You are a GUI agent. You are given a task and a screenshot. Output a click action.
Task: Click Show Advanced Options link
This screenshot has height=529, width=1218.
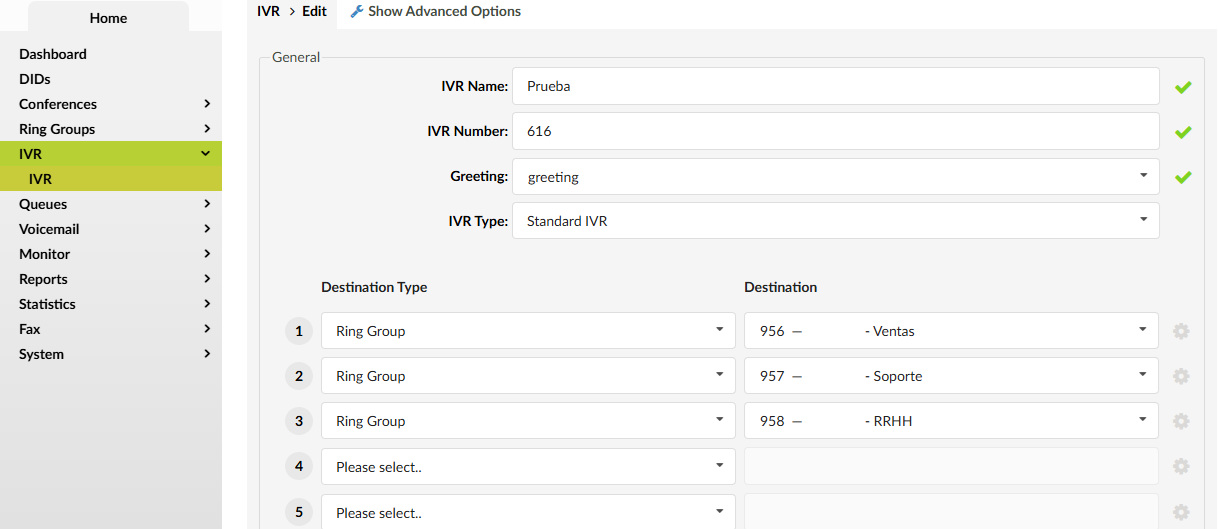click(x=444, y=12)
